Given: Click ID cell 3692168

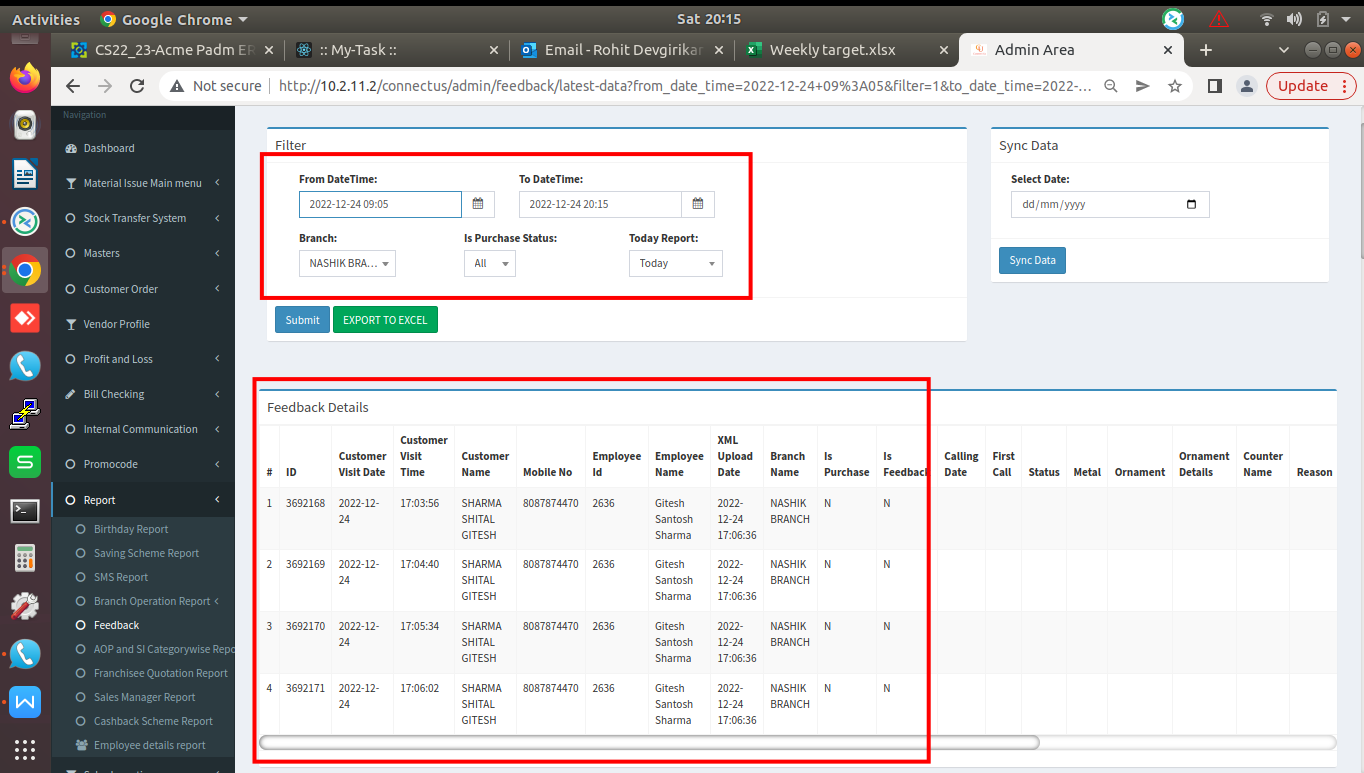Looking at the screenshot, I should pyautogui.click(x=305, y=503).
